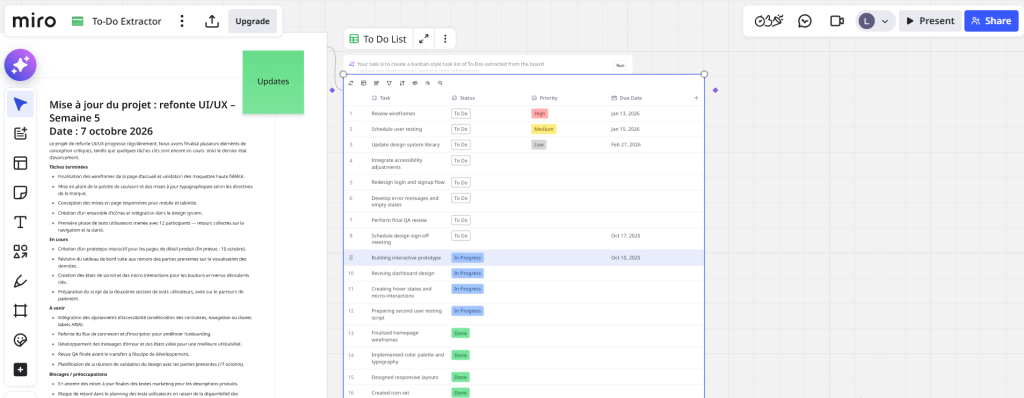Open the Medium priority tag

pos(543,129)
